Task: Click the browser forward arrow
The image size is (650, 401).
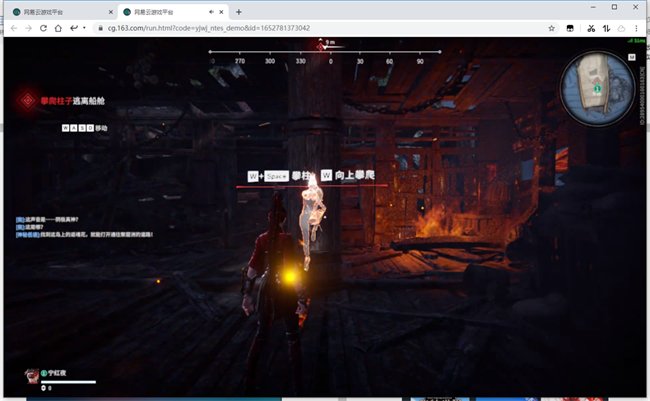Action: (28, 28)
